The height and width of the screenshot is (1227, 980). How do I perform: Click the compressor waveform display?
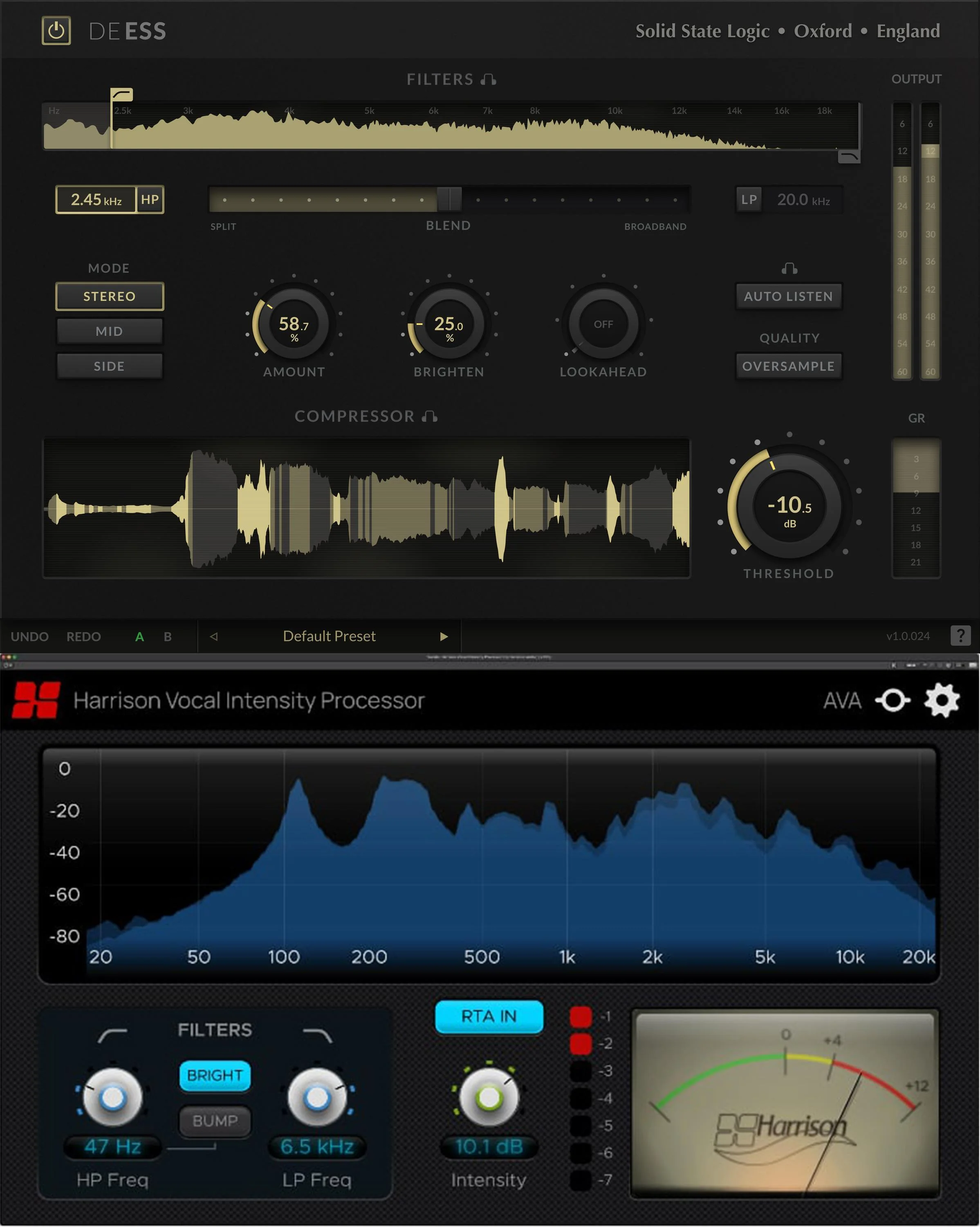click(x=367, y=508)
